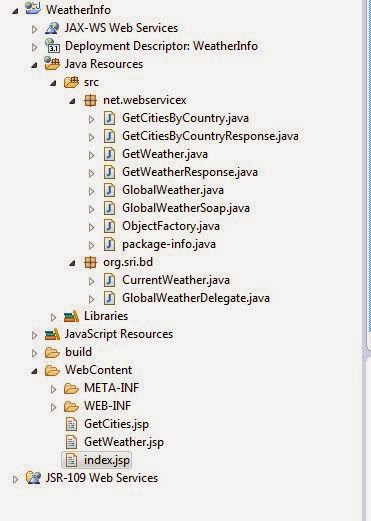371x521 pixels.
Task: Expand GlobalWeatherSoap.java members
Action: [x=91, y=209]
